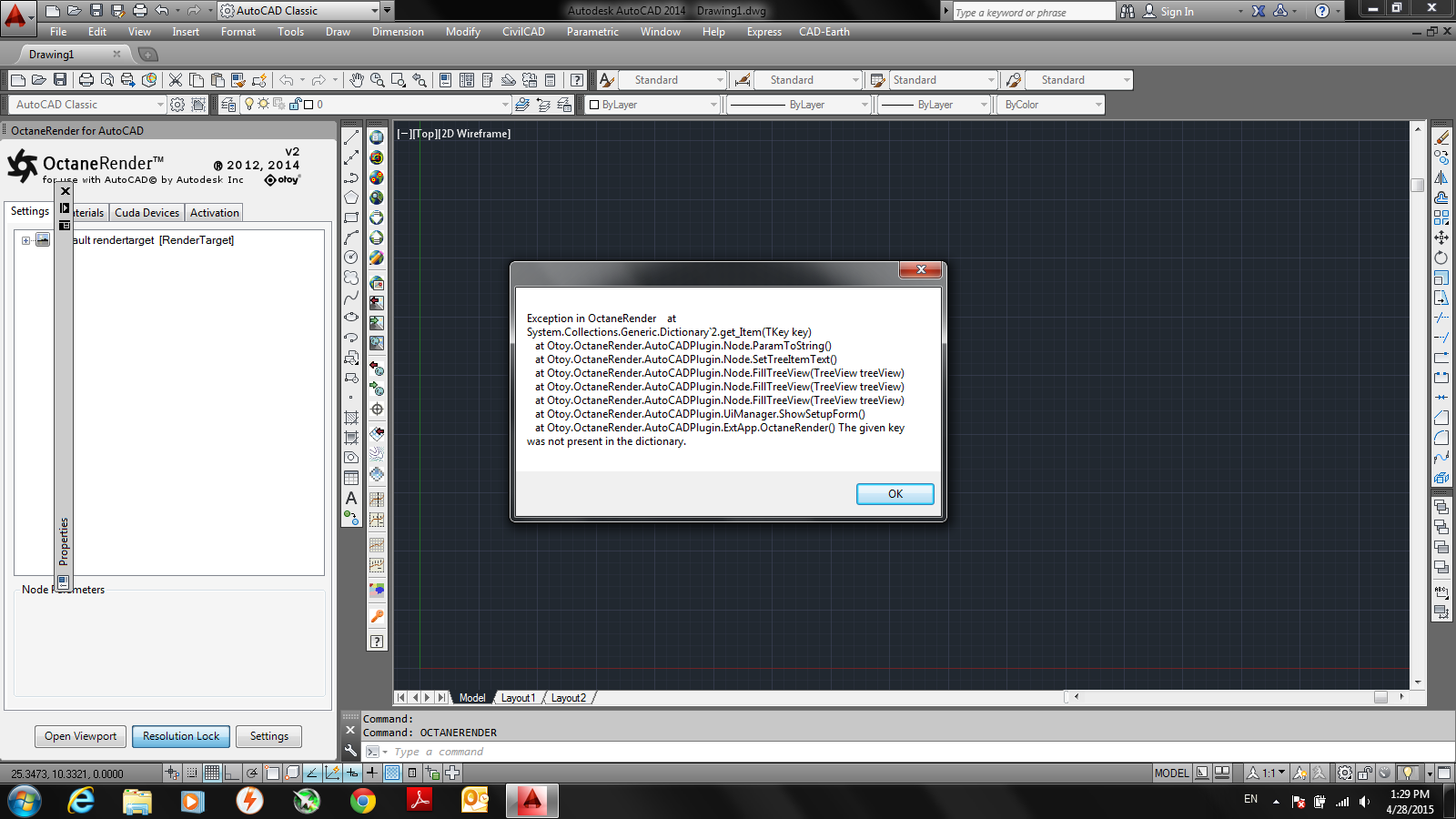
Task: Click OK in the exception dialog
Action: tap(895, 494)
